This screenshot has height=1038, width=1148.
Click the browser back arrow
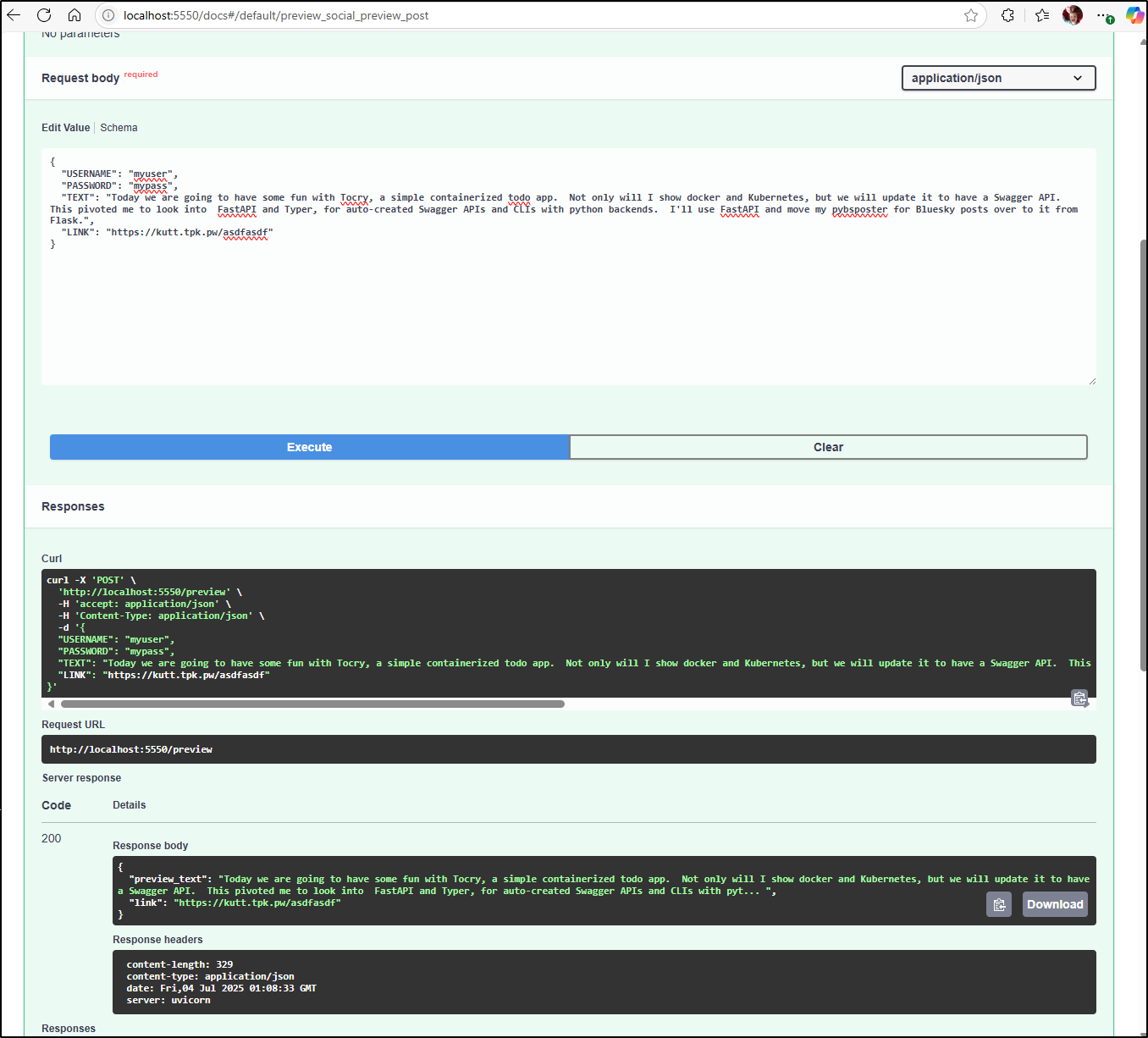tap(14, 15)
